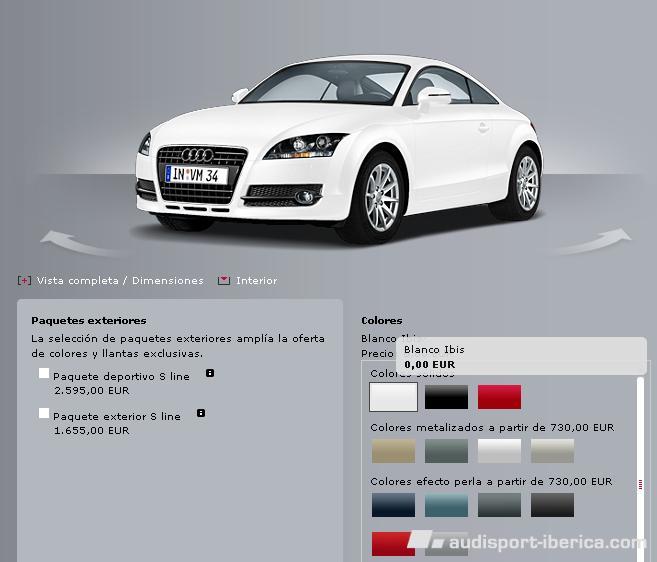Click the Colores heading
The image size is (657, 562).
[382, 321]
